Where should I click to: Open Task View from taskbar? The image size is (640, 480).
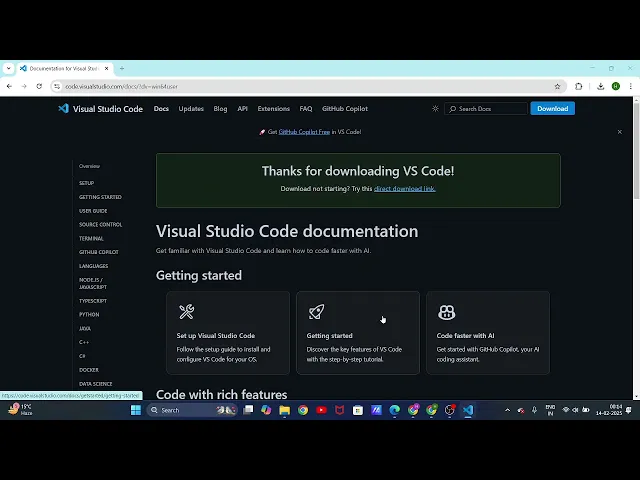248,410
